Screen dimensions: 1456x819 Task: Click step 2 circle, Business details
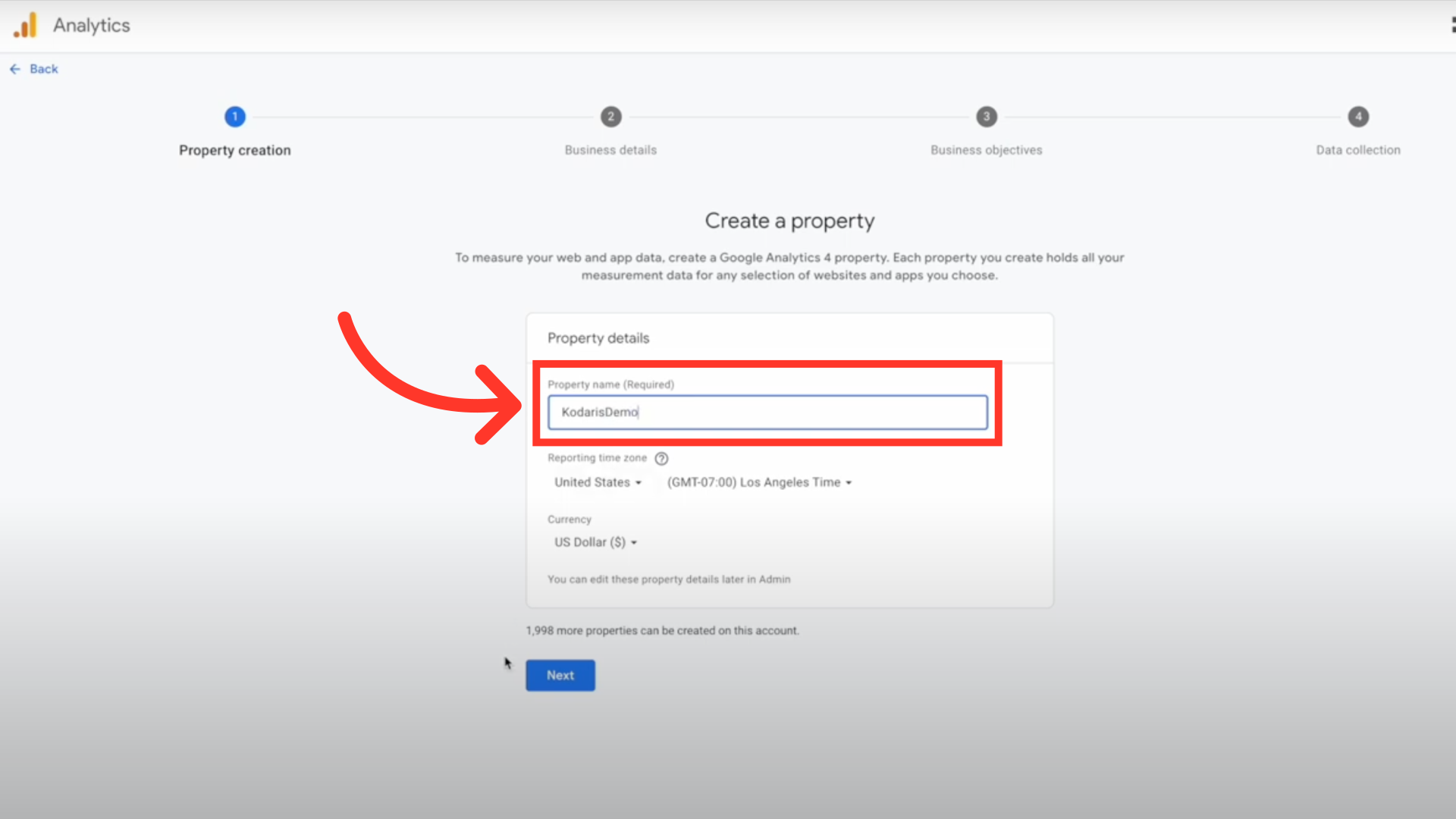click(610, 117)
